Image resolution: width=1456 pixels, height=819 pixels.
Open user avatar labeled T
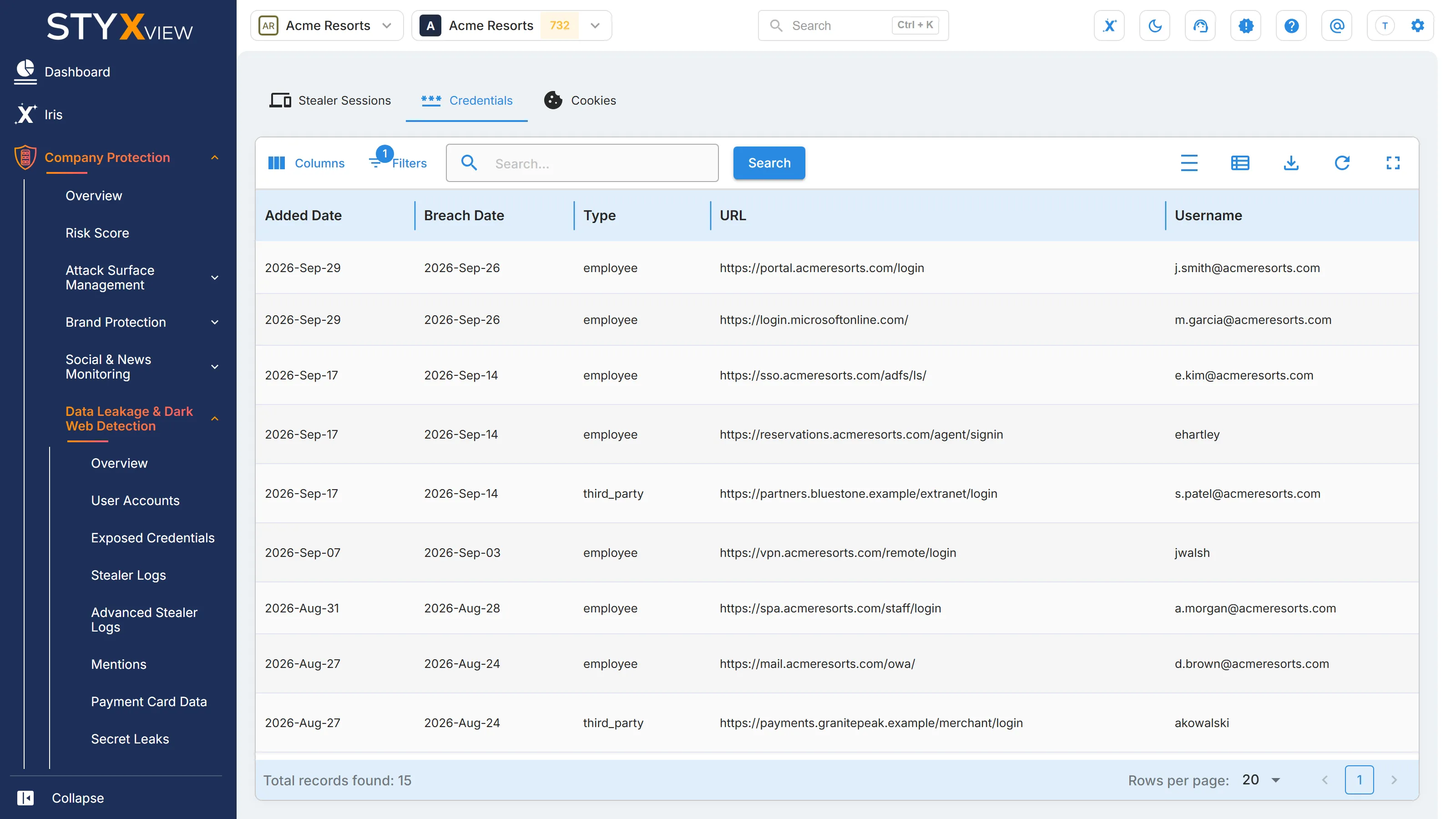(1385, 25)
